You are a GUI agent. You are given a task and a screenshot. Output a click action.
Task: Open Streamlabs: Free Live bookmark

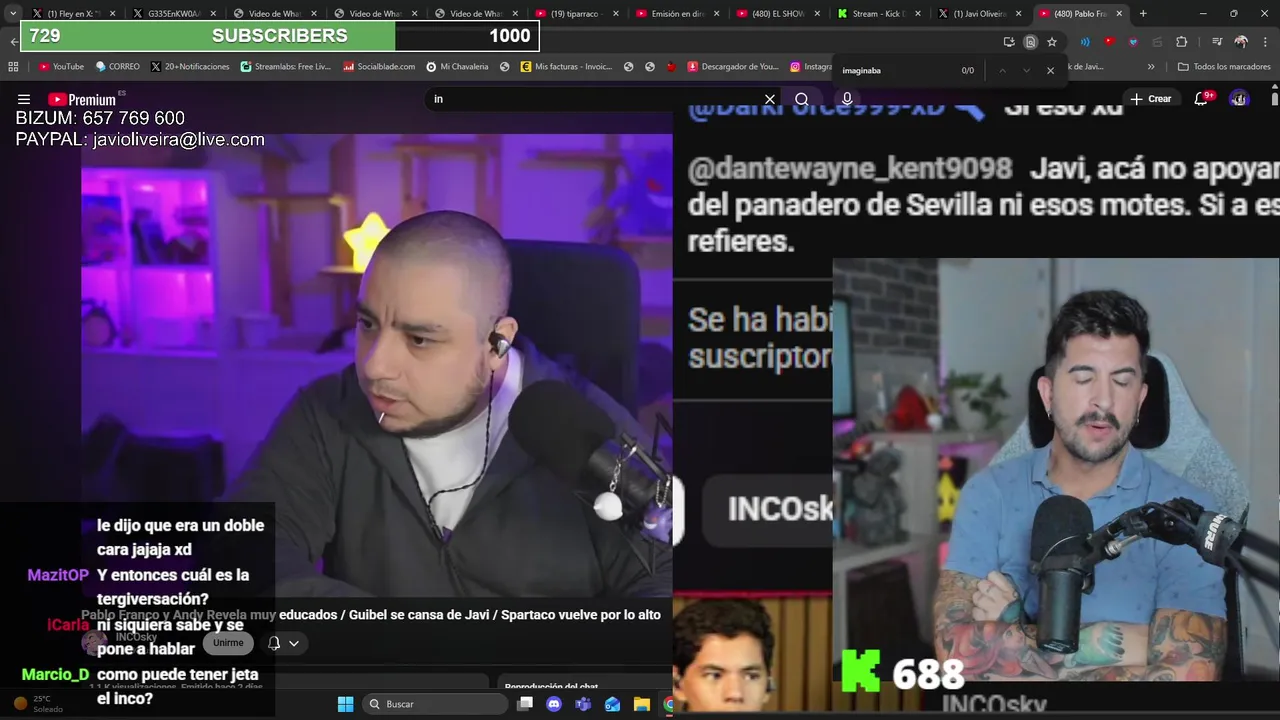coord(285,67)
